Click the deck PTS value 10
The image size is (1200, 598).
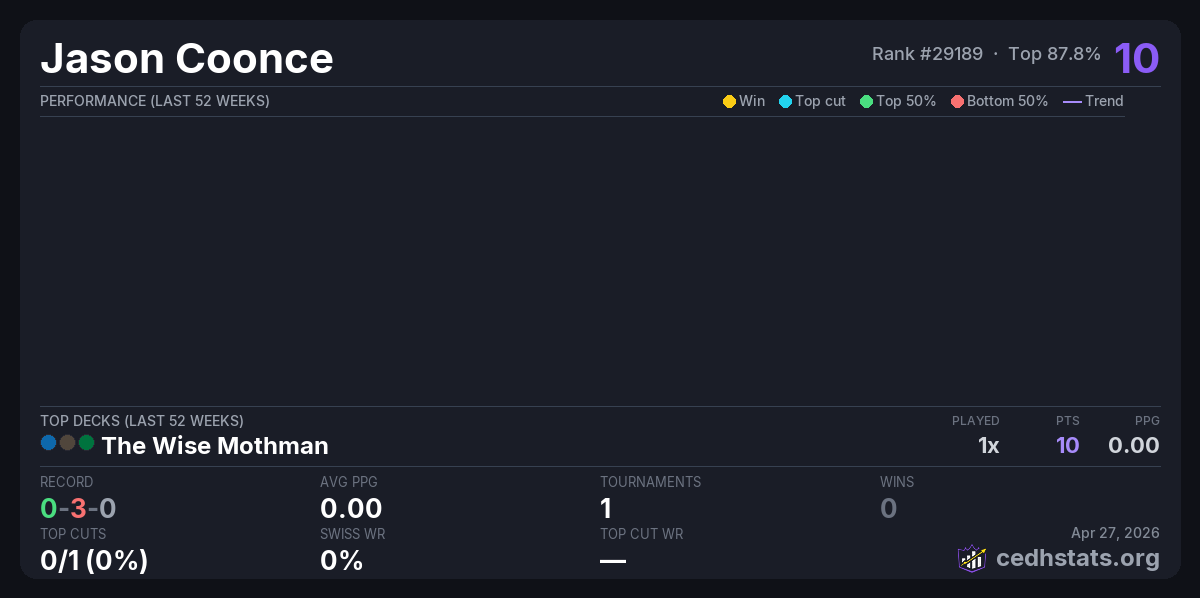pyautogui.click(x=1067, y=445)
